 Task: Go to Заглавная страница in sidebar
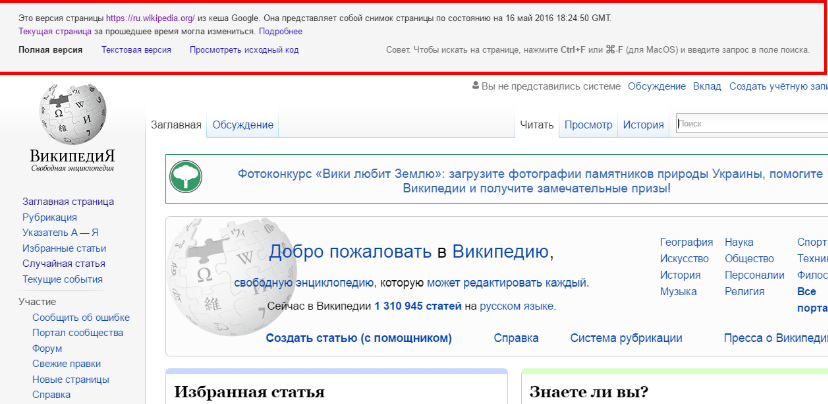click(x=68, y=202)
